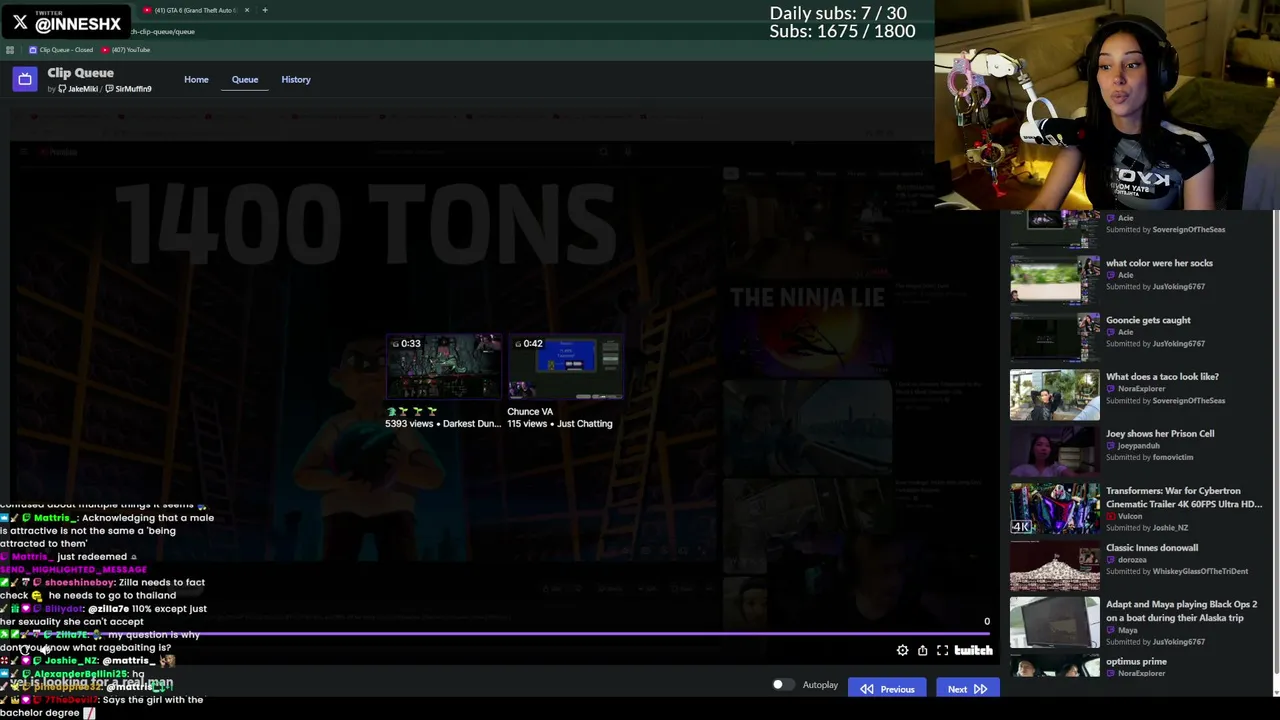The image size is (1280, 720).
Task: Click the 'what color were her socks' title
Action: [x=1159, y=263]
